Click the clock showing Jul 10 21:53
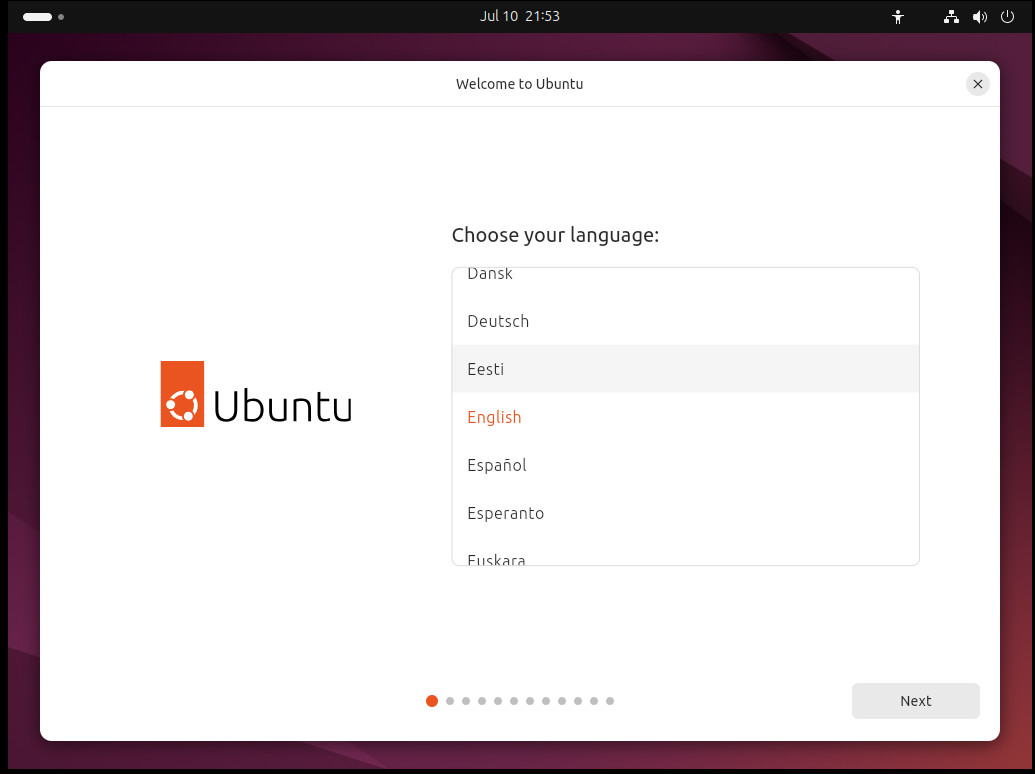 coord(519,16)
